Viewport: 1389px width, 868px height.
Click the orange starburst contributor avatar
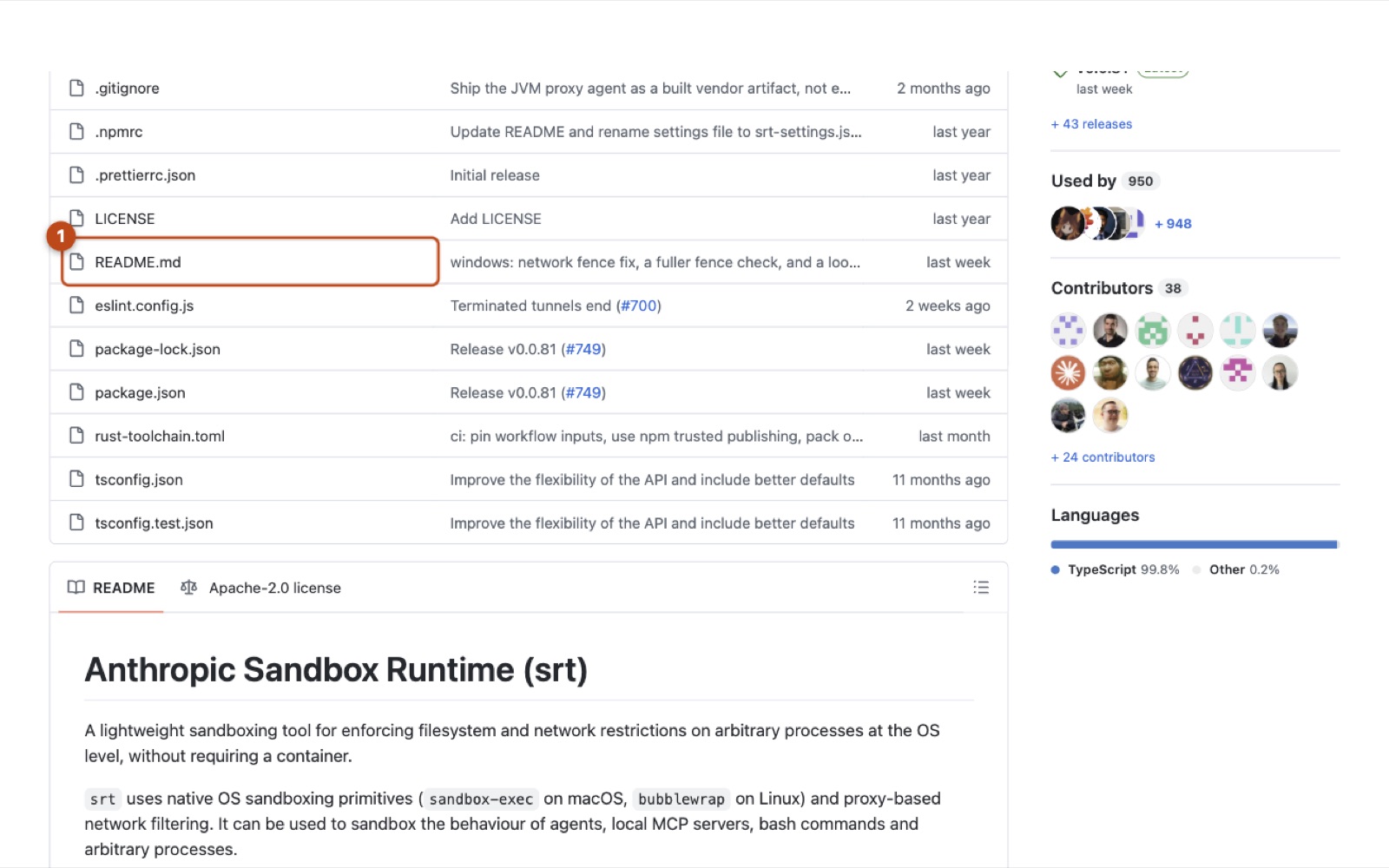click(x=1068, y=373)
